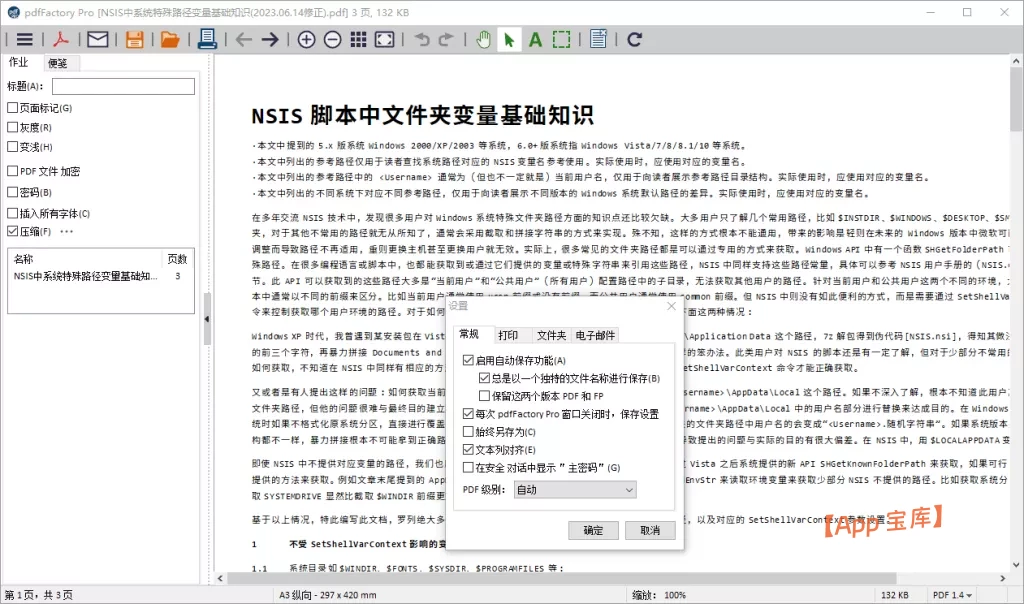Enable the 灰度 checkbox in the left panel

tap(12, 128)
